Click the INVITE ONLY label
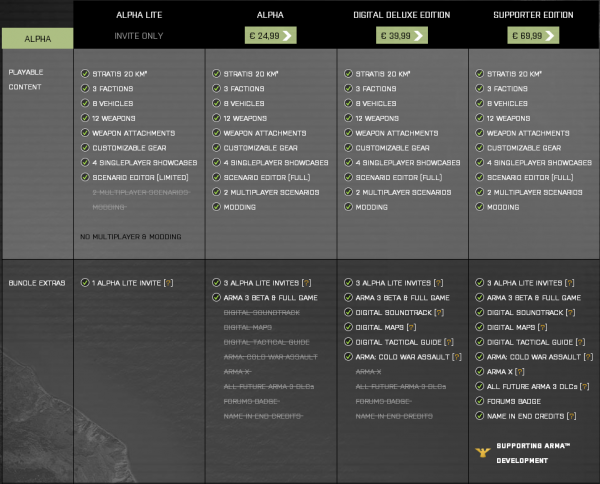Screen dimensions: 600x484 coord(139,36)
